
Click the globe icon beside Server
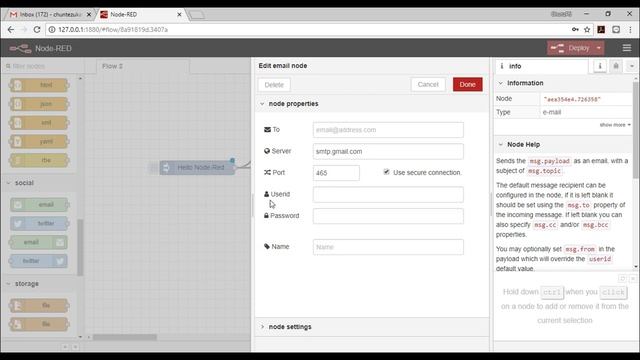tap(267, 151)
